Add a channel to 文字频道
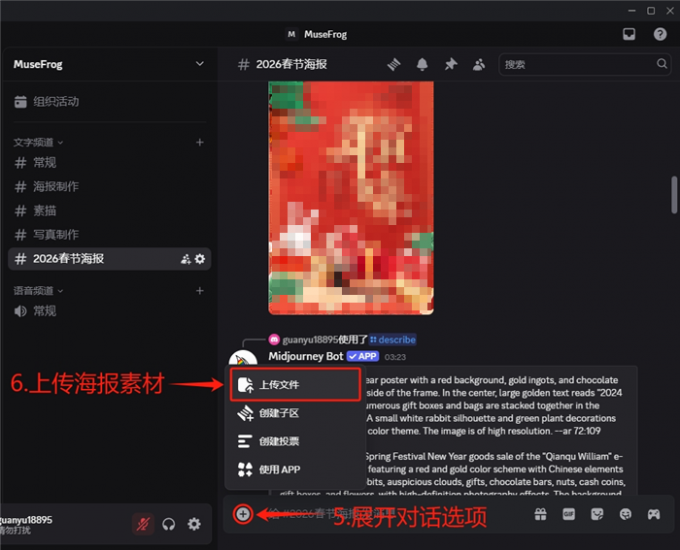This screenshot has width=680, height=550. point(199,142)
